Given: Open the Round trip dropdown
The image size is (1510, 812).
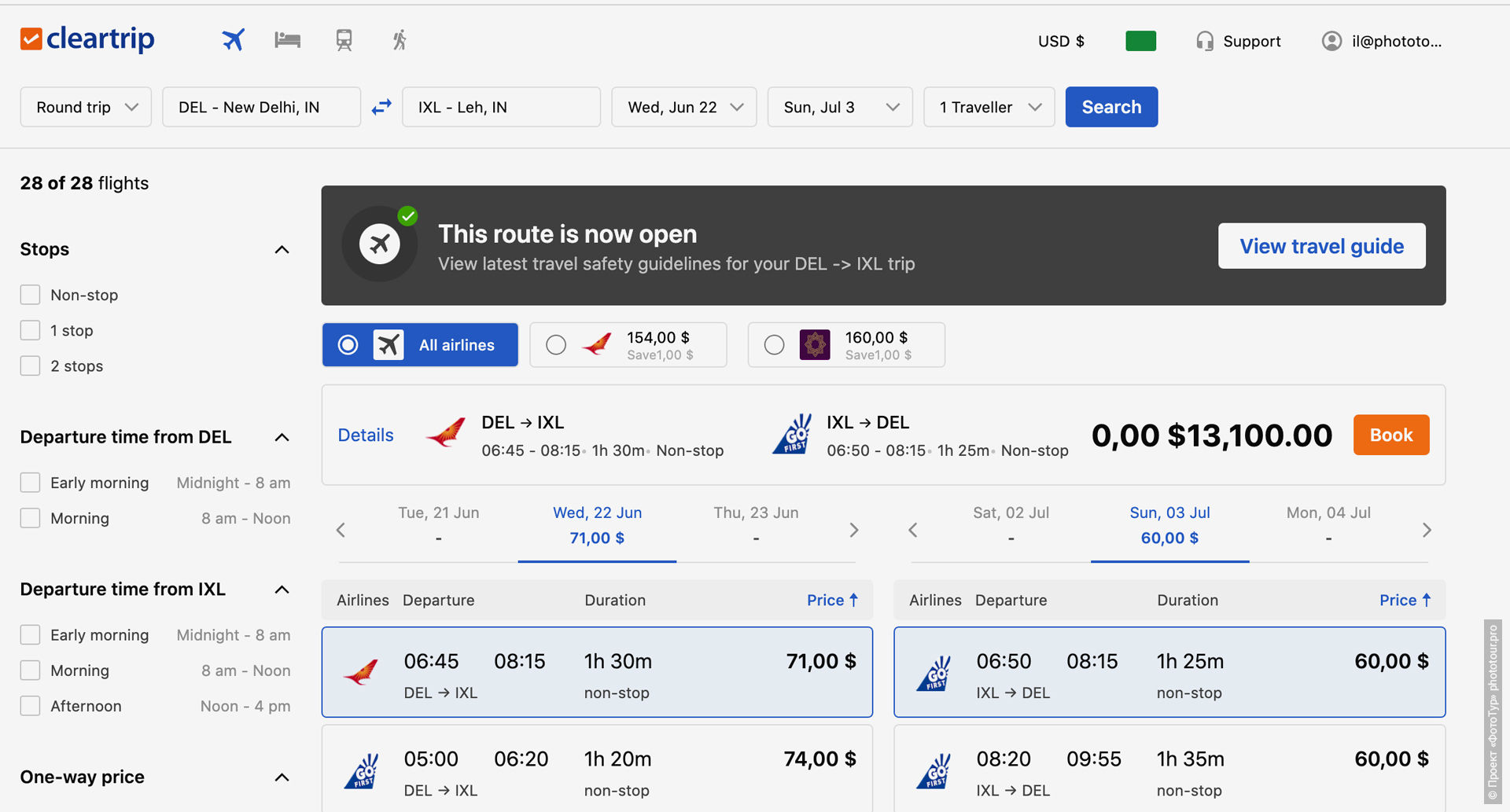Looking at the screenshot, I should coord(86,107).
